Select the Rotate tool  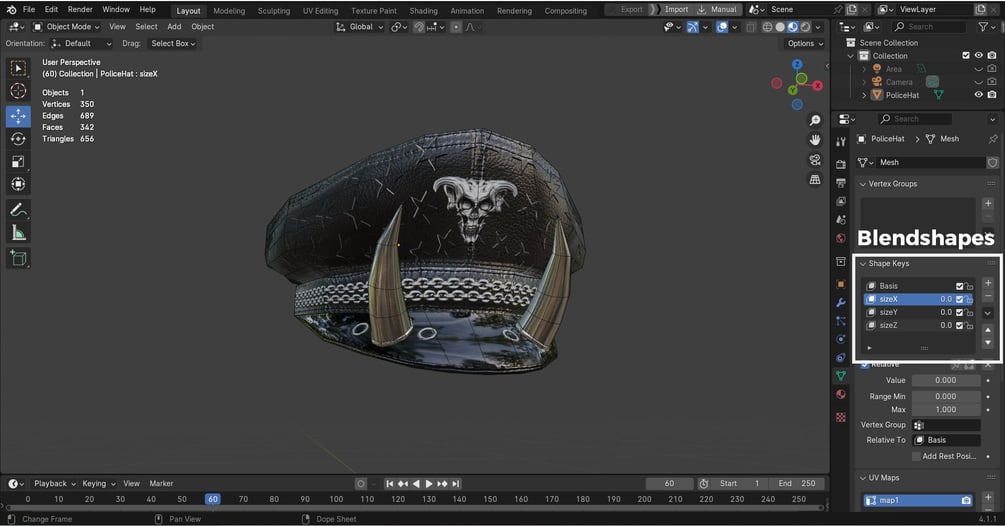click(x=18, y=138)
